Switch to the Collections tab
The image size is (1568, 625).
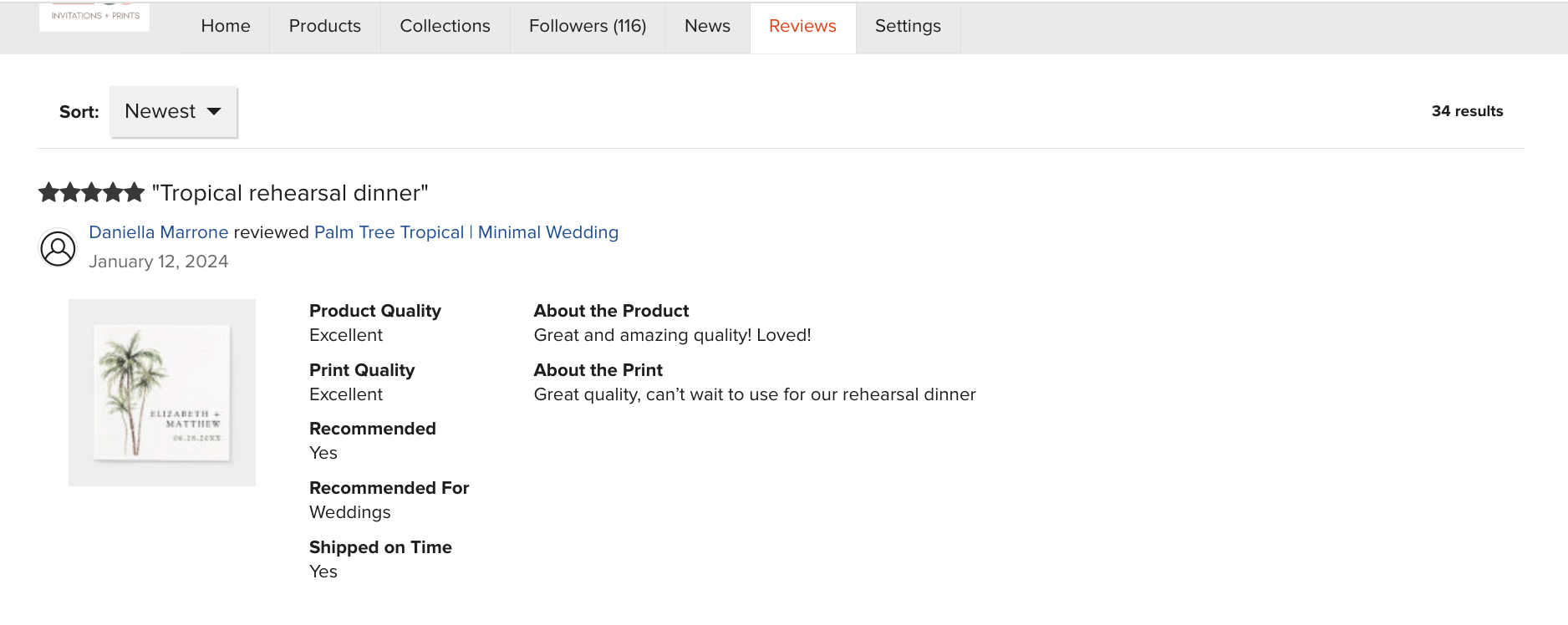pyautogui.click(x=445, y=26)
